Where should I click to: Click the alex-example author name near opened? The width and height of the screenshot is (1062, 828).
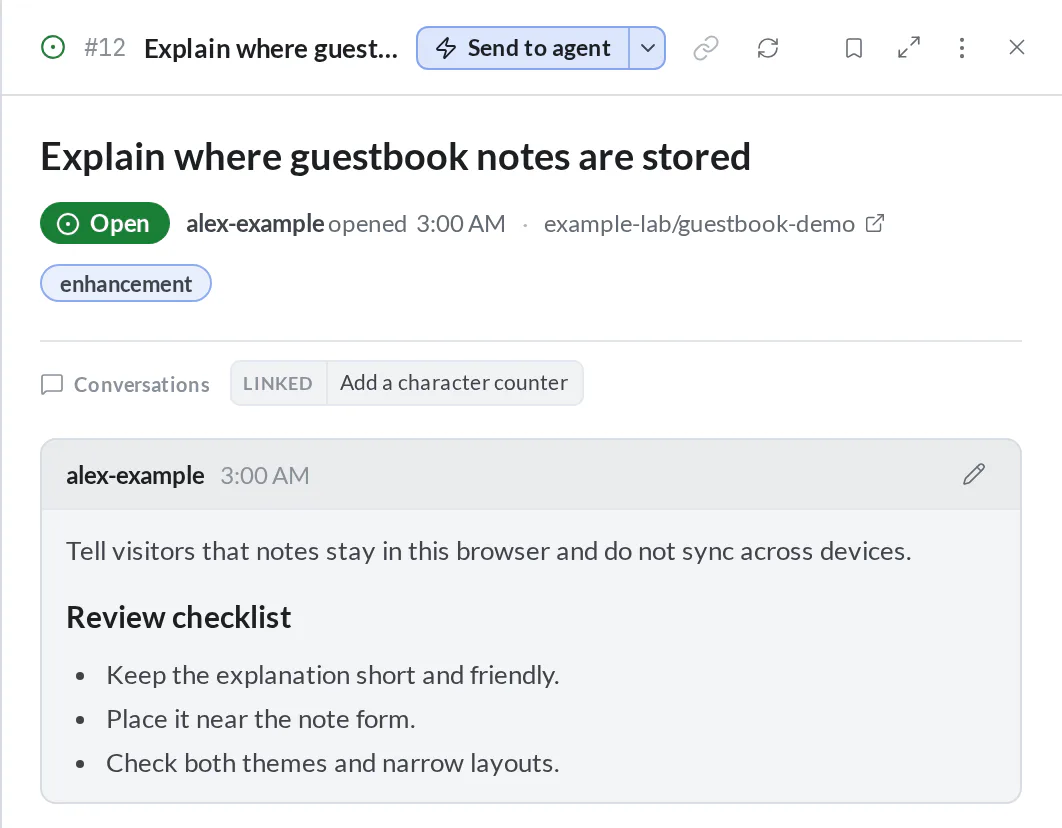(x=255, y=223)
